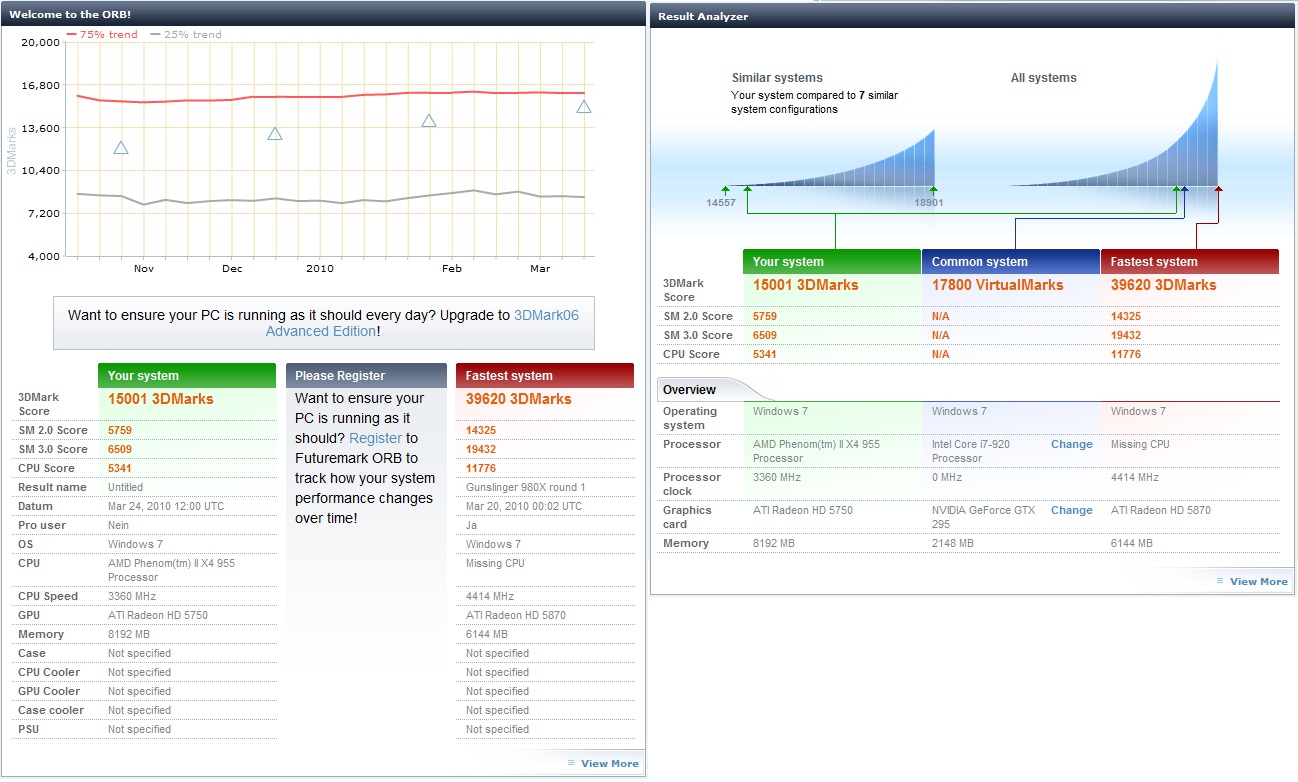Click the Please Register header

[x=366, y=375]
